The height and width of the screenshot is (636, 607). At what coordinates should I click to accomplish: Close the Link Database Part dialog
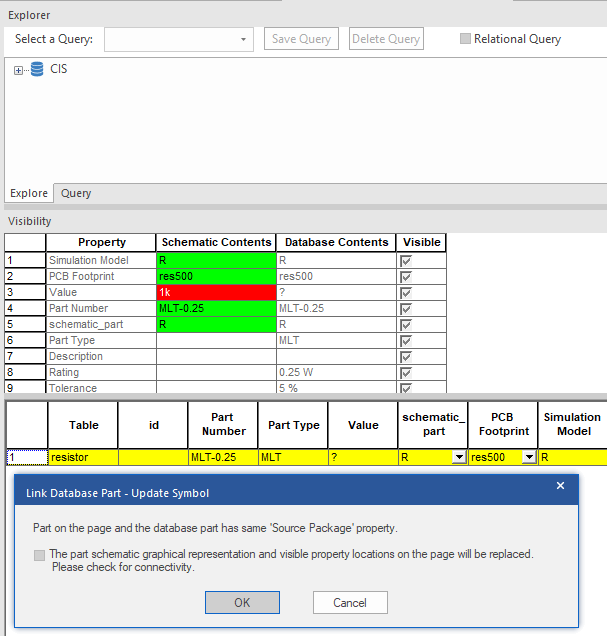click(x=560, y=486)
